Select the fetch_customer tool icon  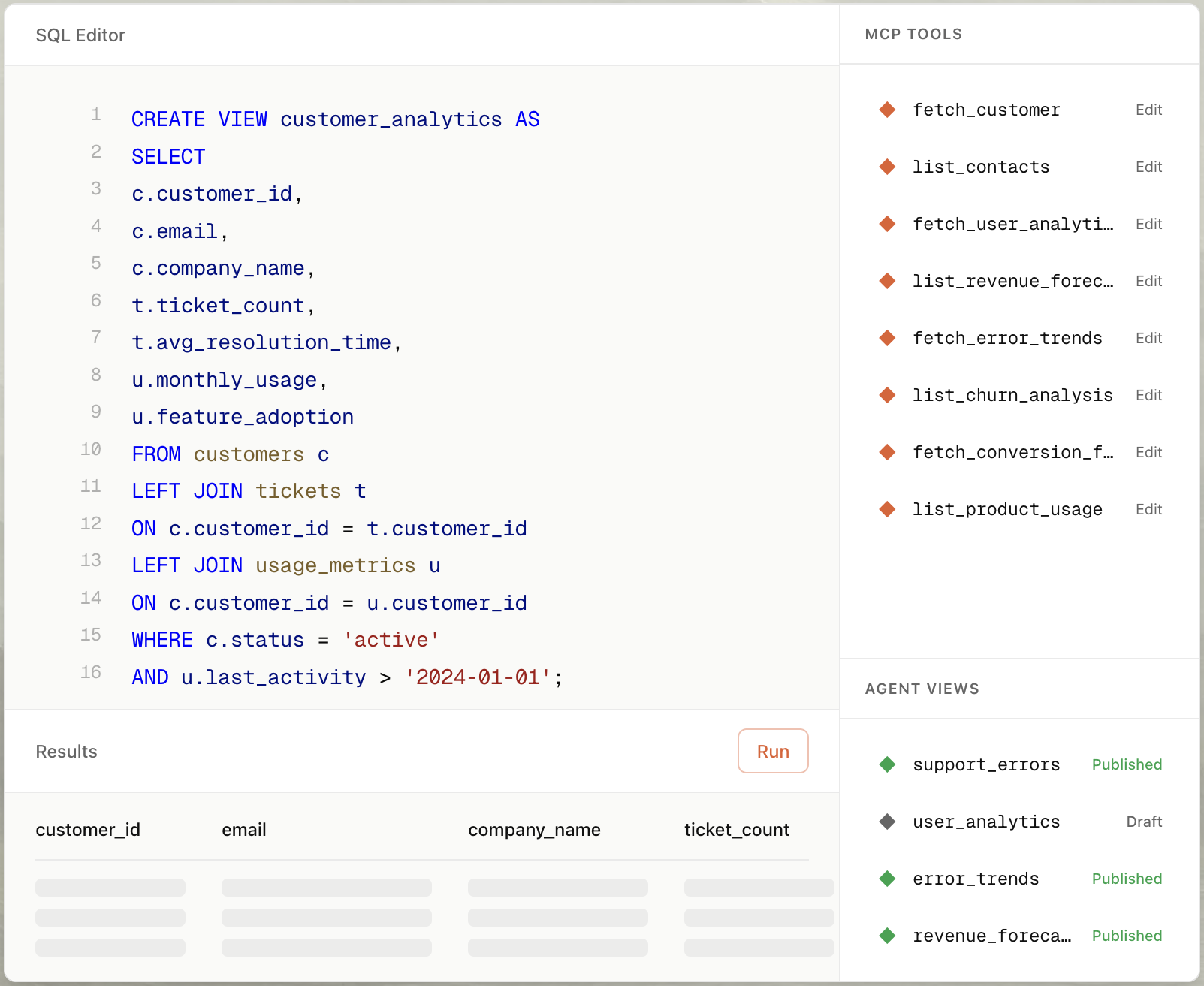pos(887,110)
